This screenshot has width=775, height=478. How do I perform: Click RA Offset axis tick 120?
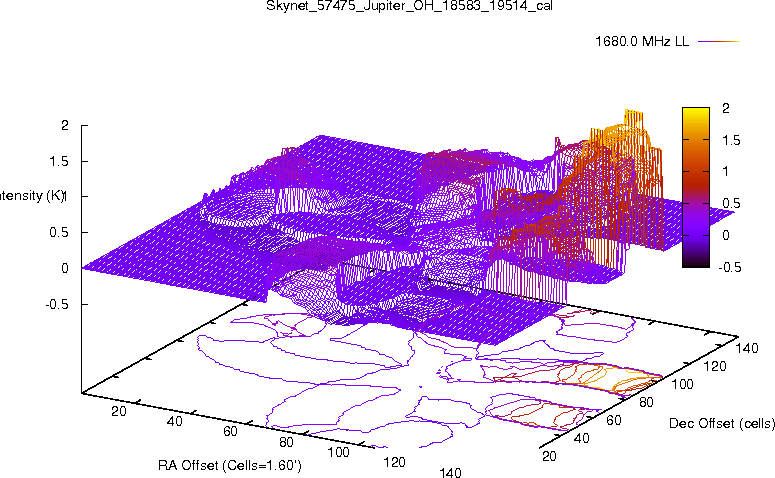(x=394, y=463)
